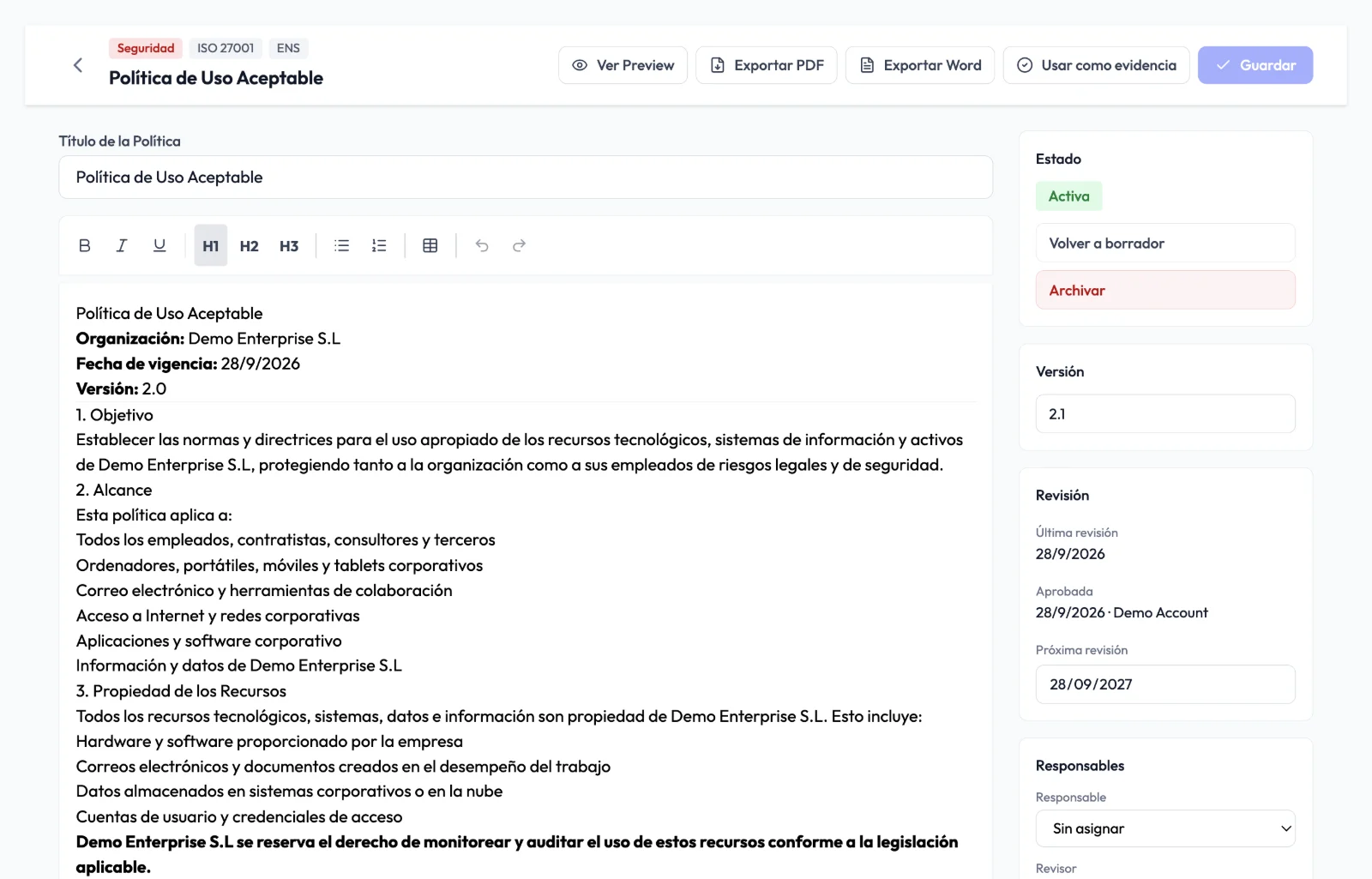Apply H3 heading style
The width and height of the screenshot is (1372, 879).
(x=289, y=245)
